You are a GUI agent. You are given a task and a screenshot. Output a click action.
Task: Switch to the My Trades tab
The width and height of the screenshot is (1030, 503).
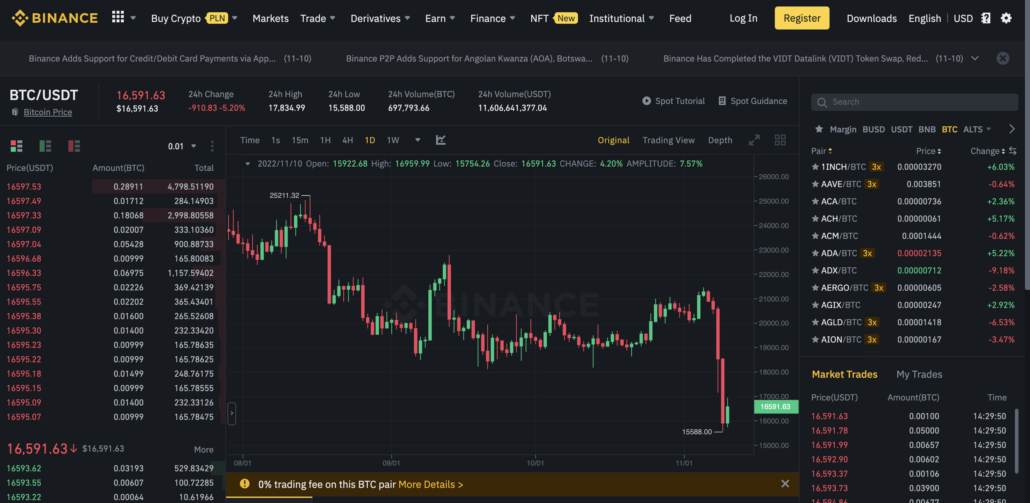pos(919,374)
